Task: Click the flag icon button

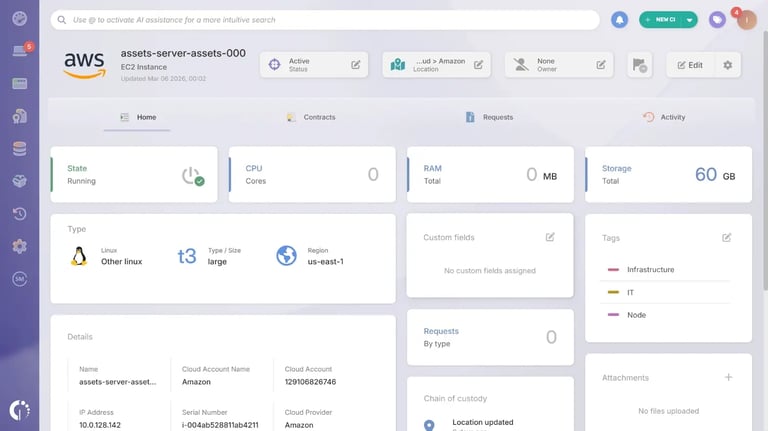Action: coord(640,65)
